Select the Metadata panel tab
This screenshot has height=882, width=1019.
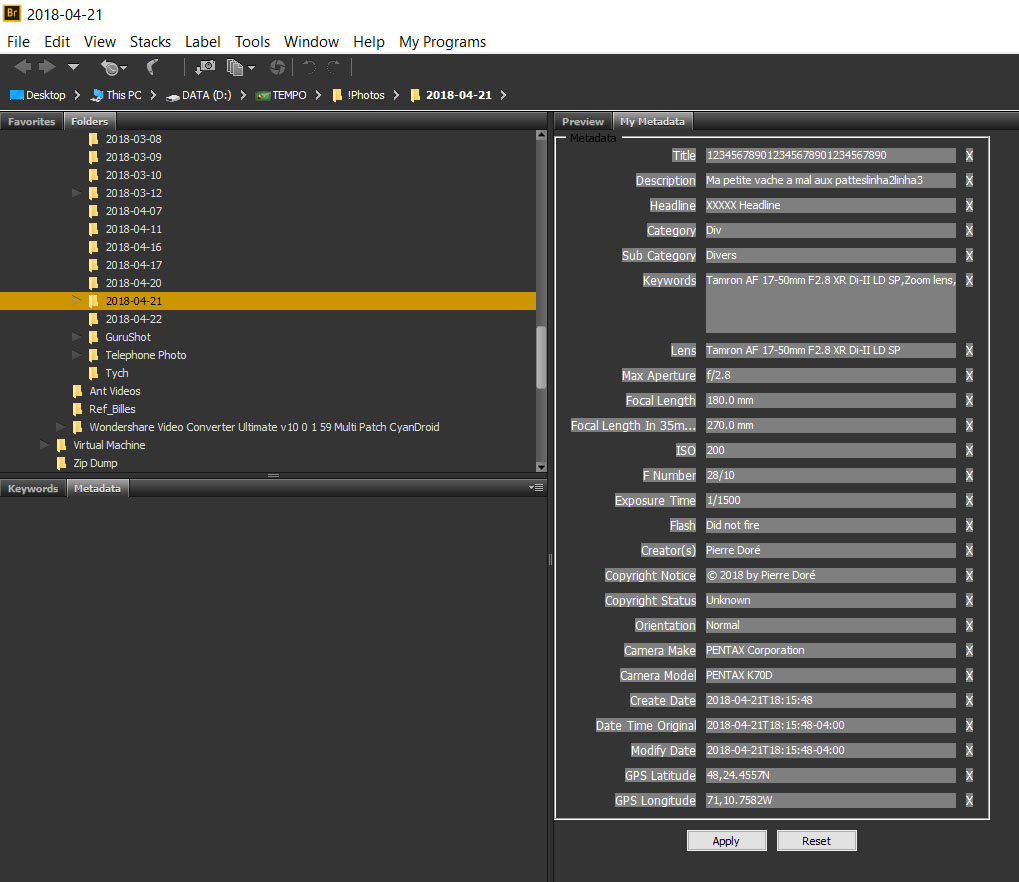point(97,488)
